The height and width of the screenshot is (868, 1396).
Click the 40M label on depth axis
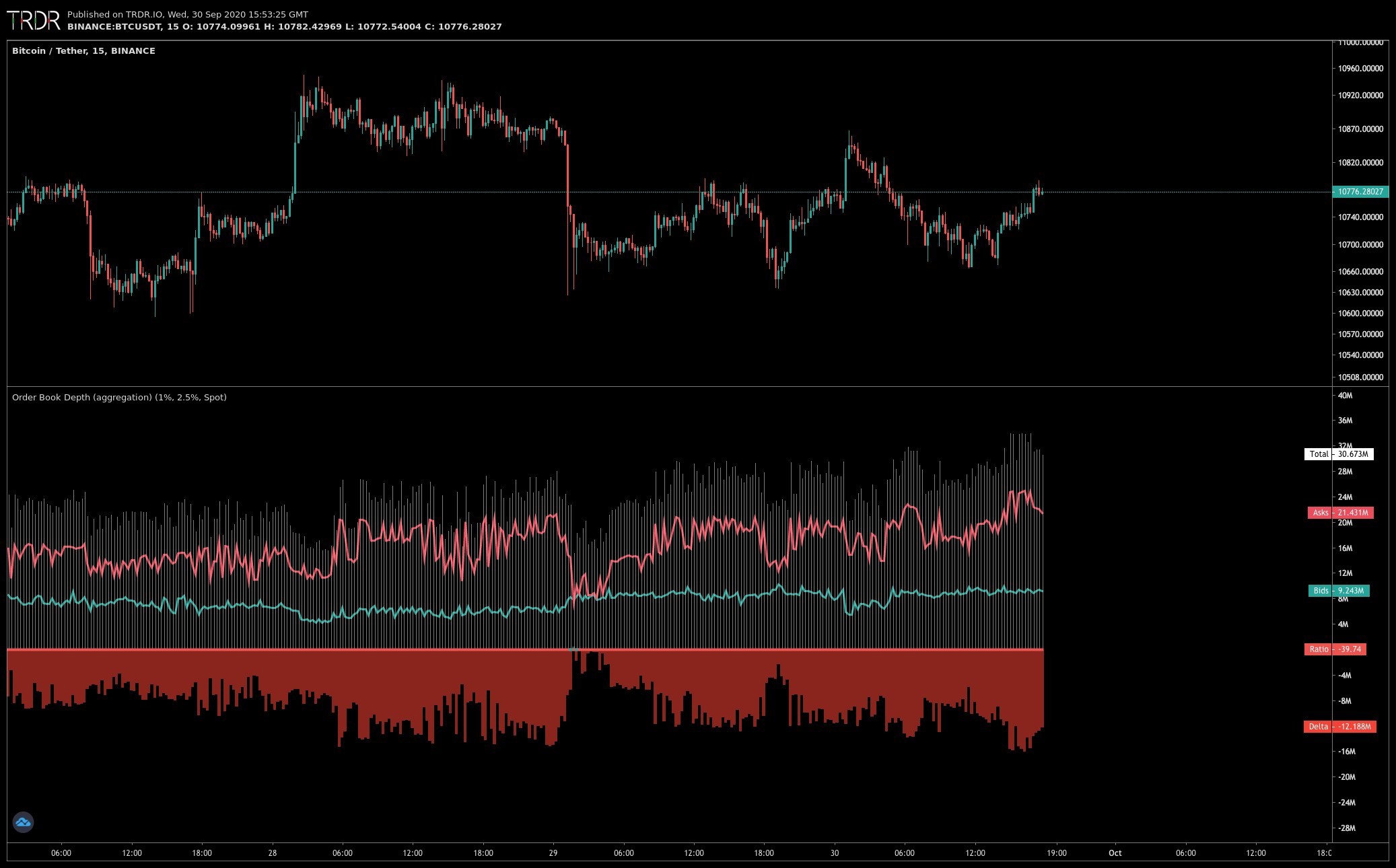[1345, 396]
